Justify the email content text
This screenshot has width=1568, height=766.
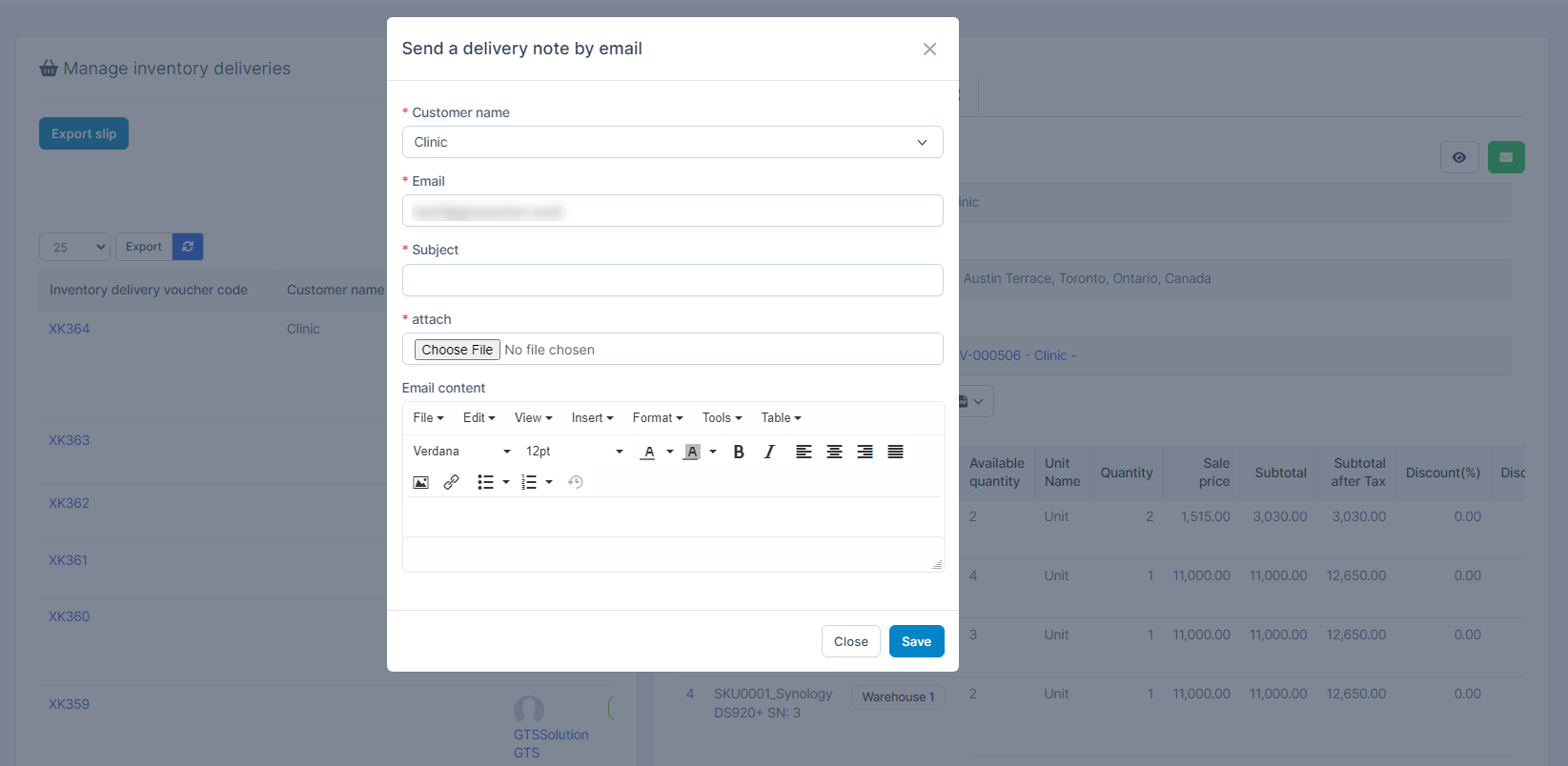coord(895,452)
